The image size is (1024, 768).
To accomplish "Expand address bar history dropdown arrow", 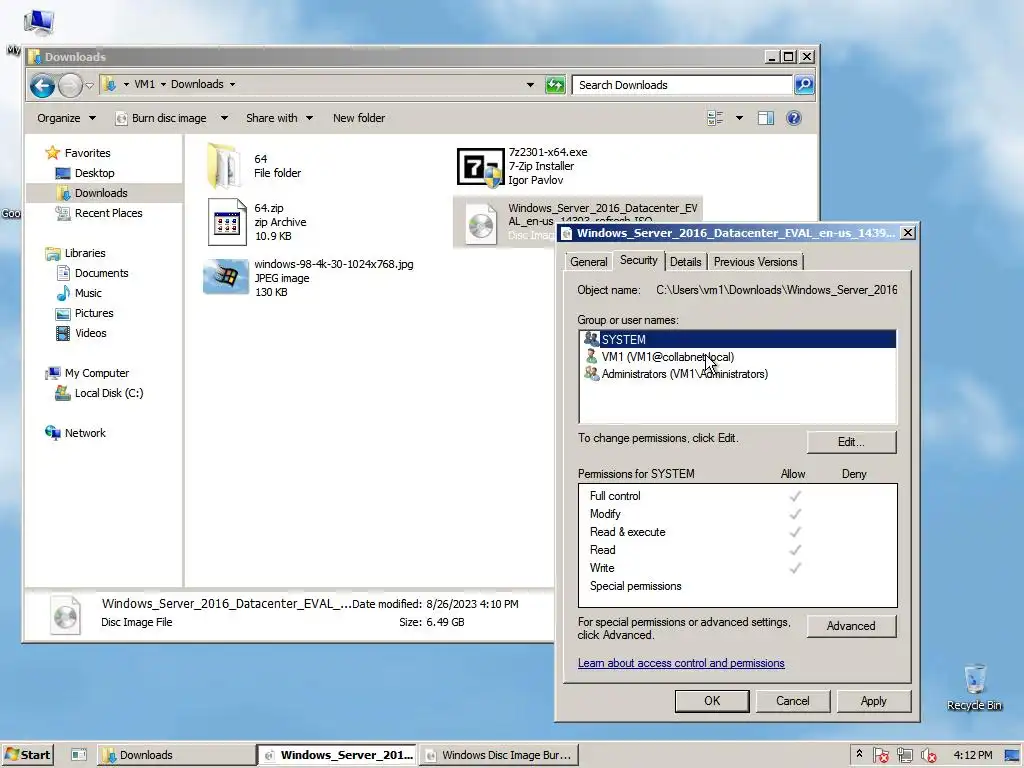I will (x=530, y=85).
